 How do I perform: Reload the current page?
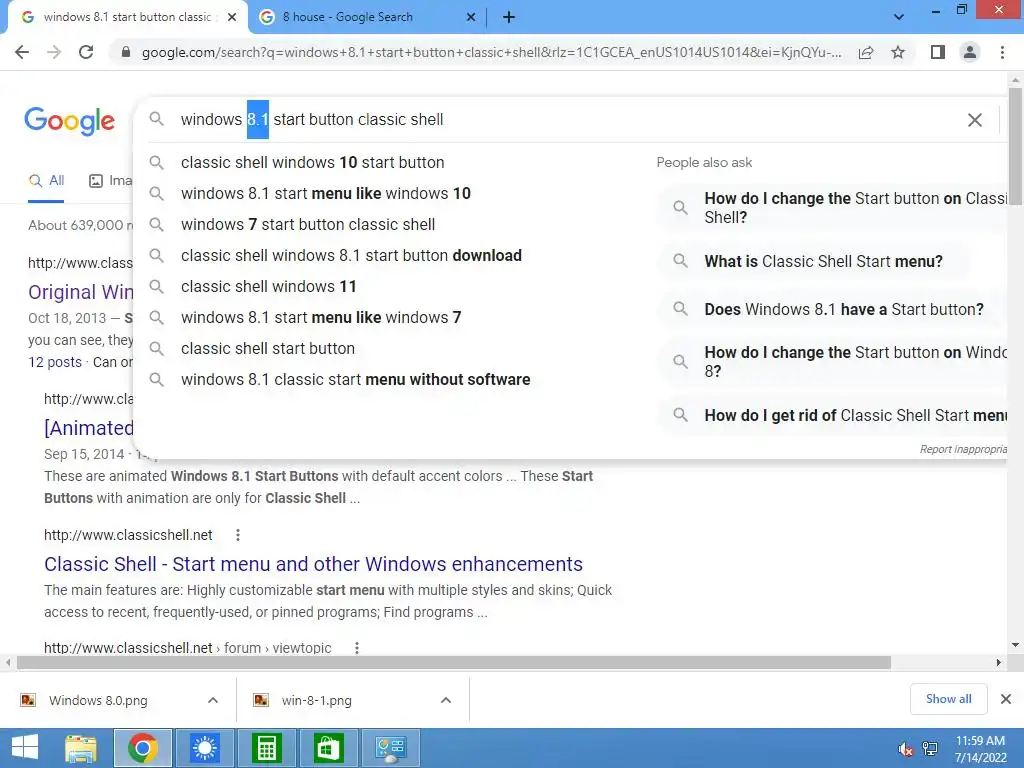pos(86,52)
